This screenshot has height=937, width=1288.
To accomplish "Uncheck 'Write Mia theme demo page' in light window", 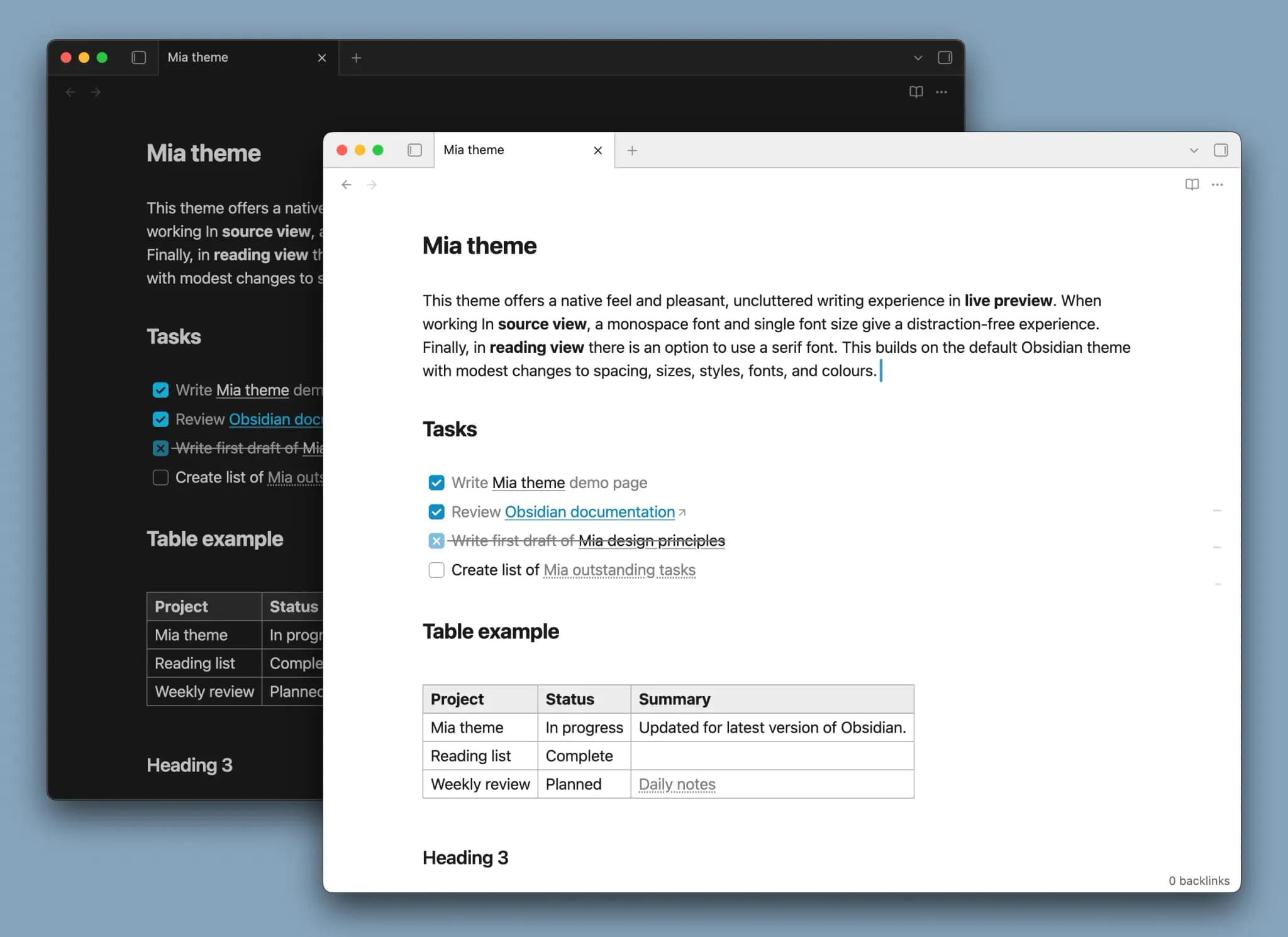I will tap(436, 482).
